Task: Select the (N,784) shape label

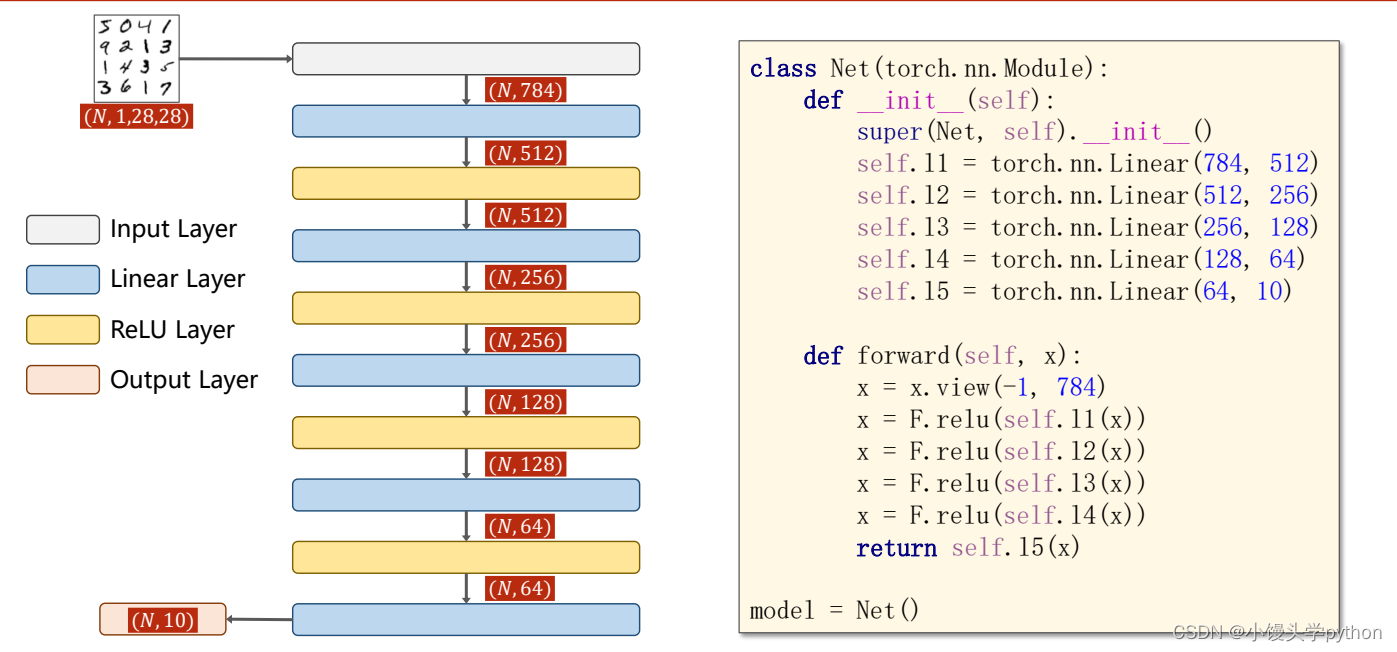Action: point(525,90)
